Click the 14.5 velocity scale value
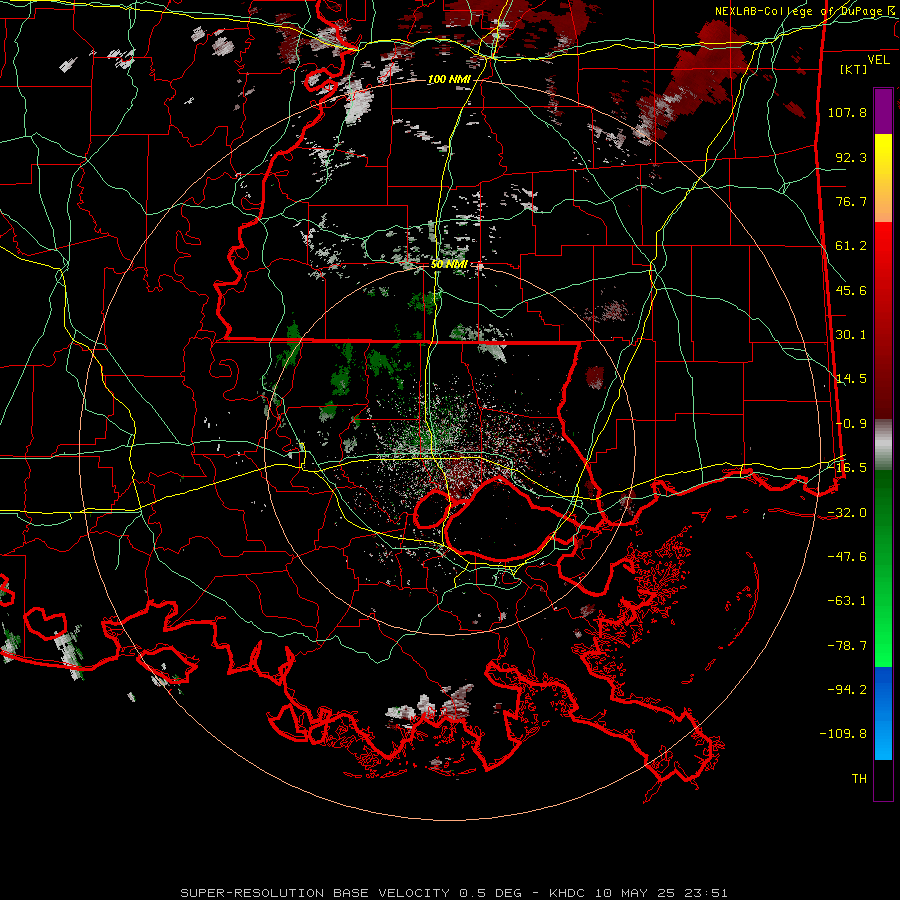This screenshot has width=900, height=900. click(x=851, y=379)
